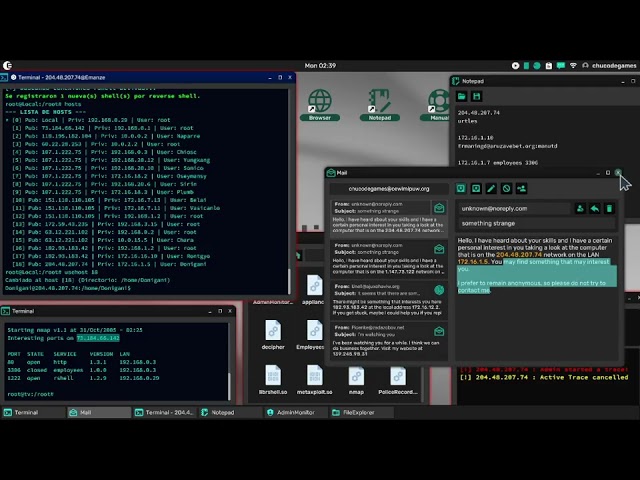Delete the opened mail with trash icon
Screen dimensions: 640x480
(609, 209)
